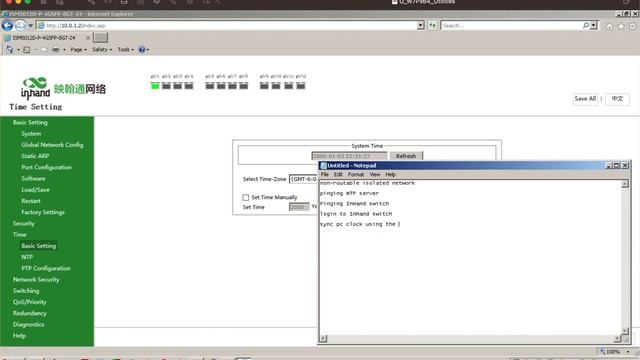This screenshot has width=640, height=360.
Task: Select the ISM5012D browser tab
Action: pos(46,38)
